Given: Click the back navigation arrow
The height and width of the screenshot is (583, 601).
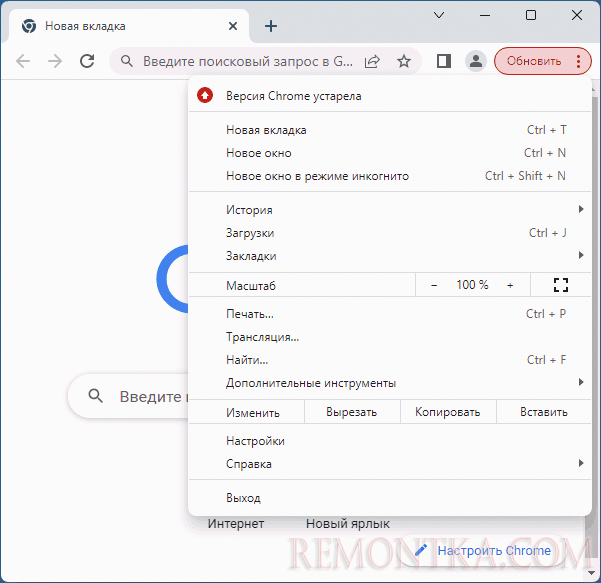Looking at the screenshot, I should point(23,61).
